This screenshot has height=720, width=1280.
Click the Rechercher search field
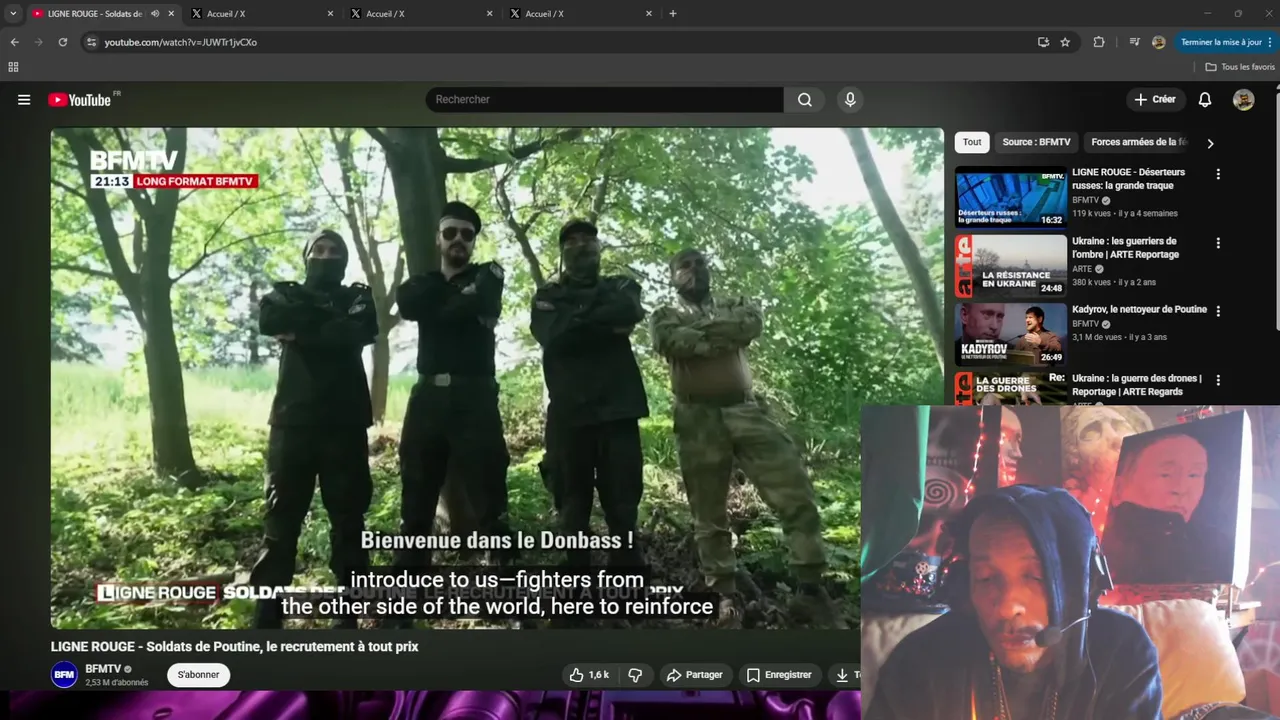(605, 100)
